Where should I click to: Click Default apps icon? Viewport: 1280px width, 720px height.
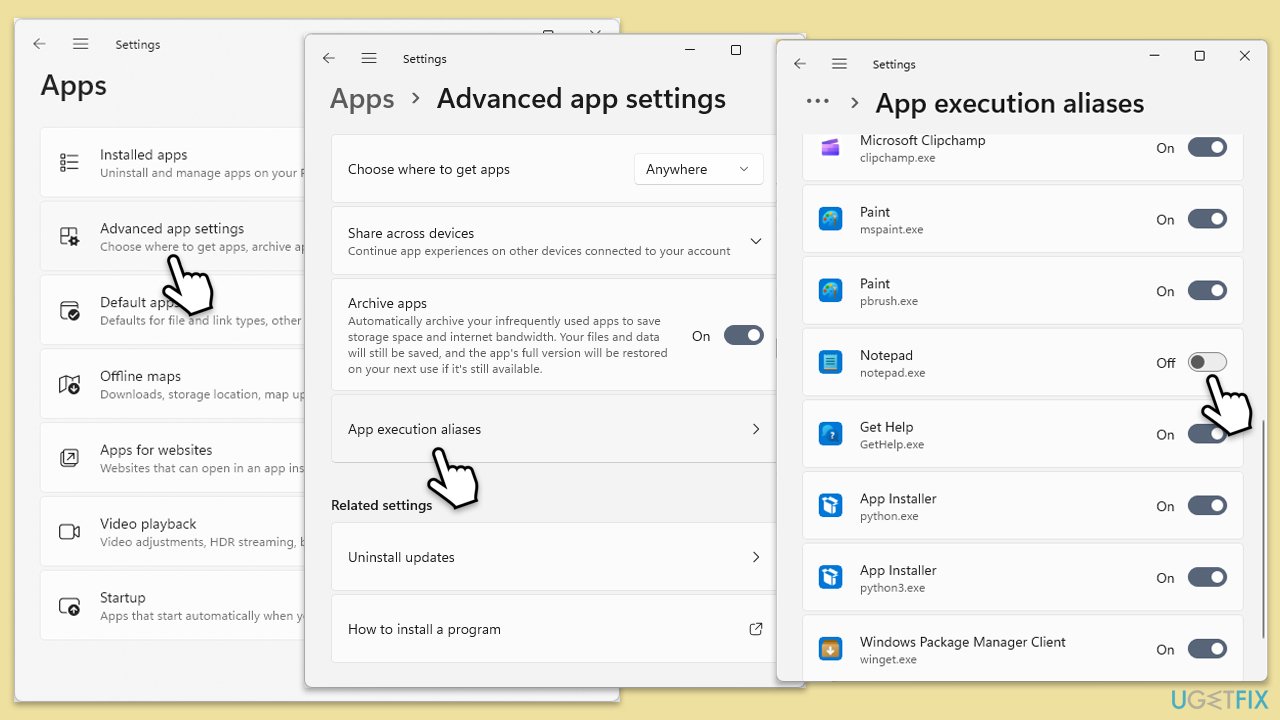(69, 310)
